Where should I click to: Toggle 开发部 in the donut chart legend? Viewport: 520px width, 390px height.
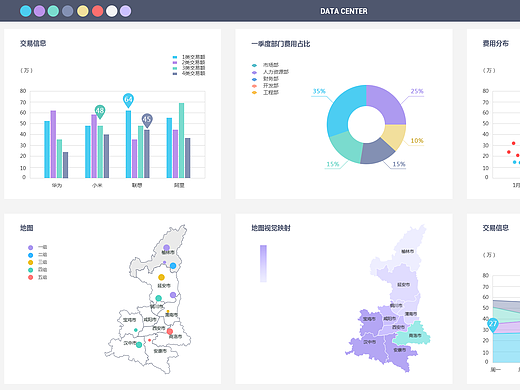point(265,86)
